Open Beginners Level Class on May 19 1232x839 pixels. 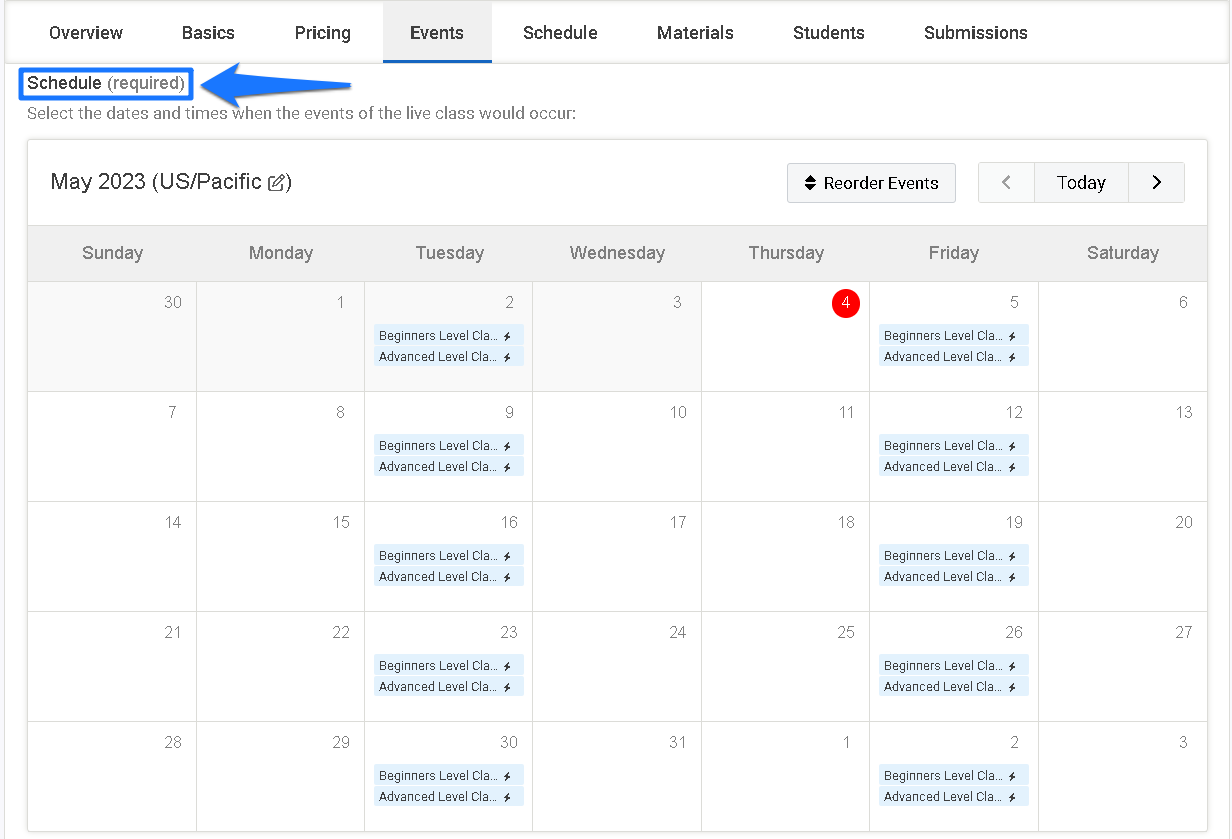(x=954, y=556)
